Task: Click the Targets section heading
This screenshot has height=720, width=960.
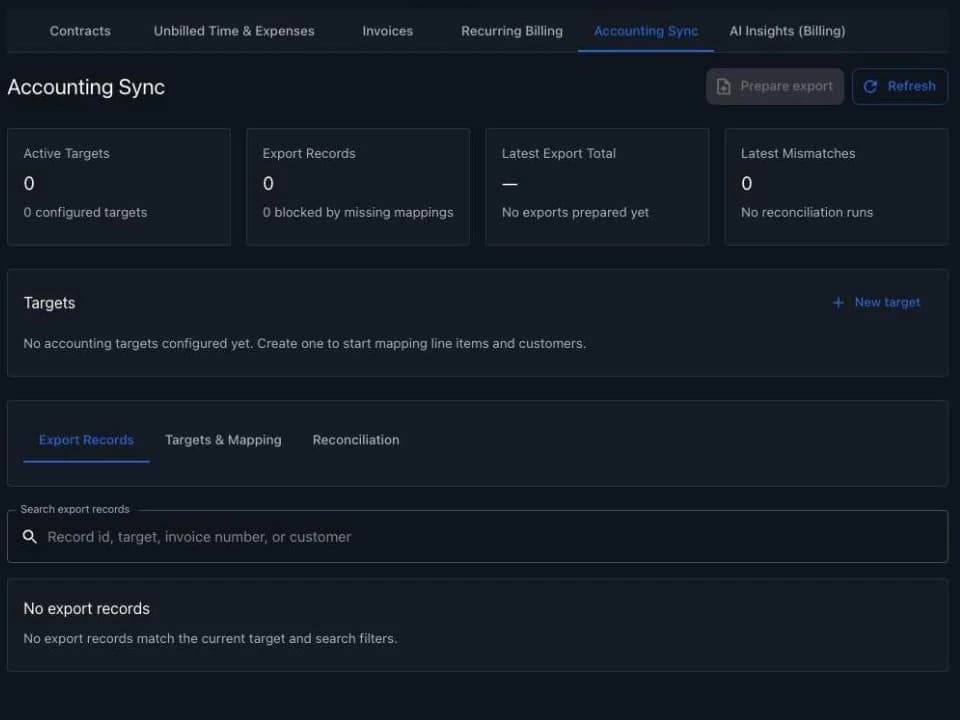Action: coord(50,303)
